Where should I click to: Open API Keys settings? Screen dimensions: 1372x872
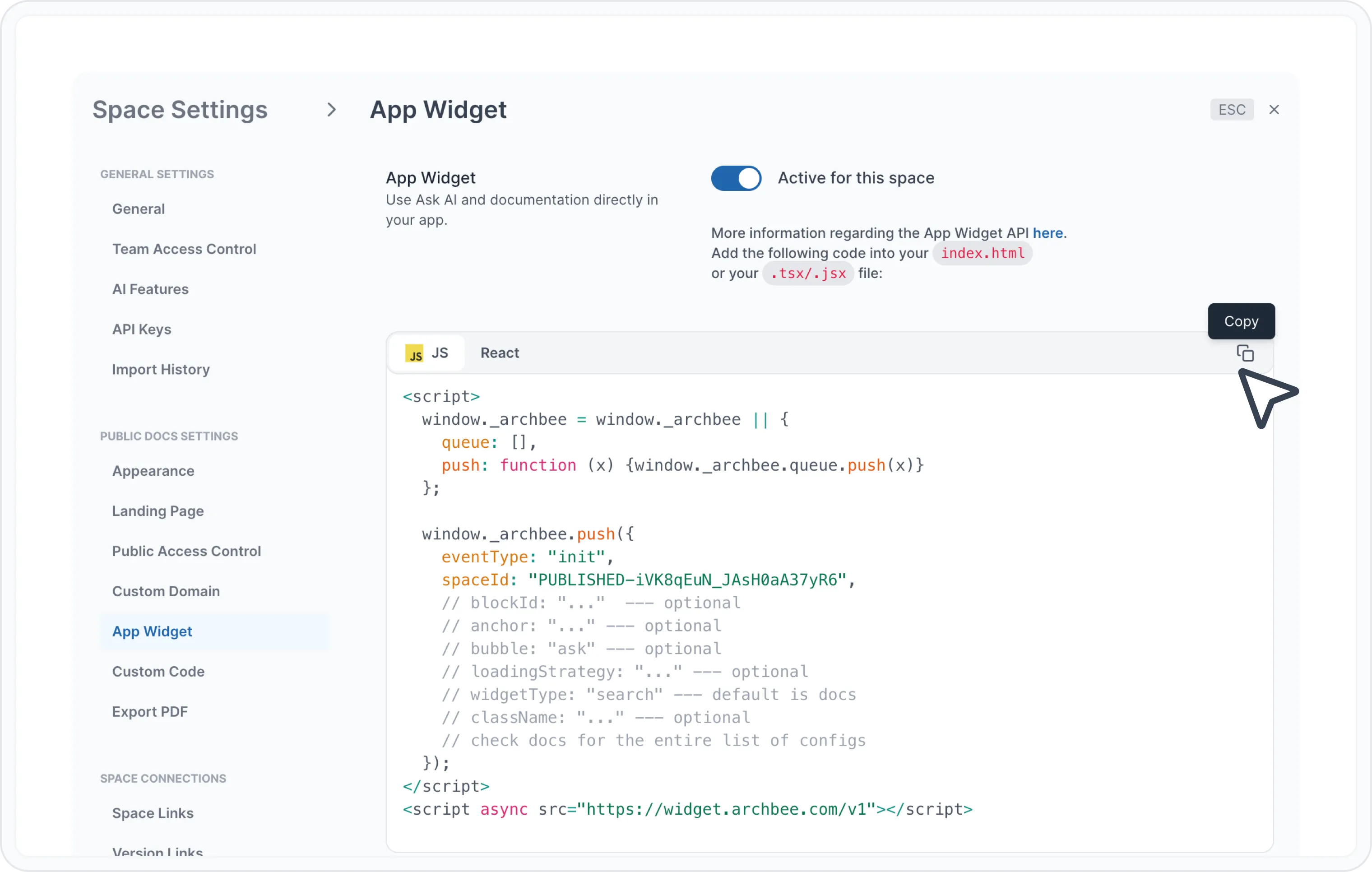click(x=142, y=329)
